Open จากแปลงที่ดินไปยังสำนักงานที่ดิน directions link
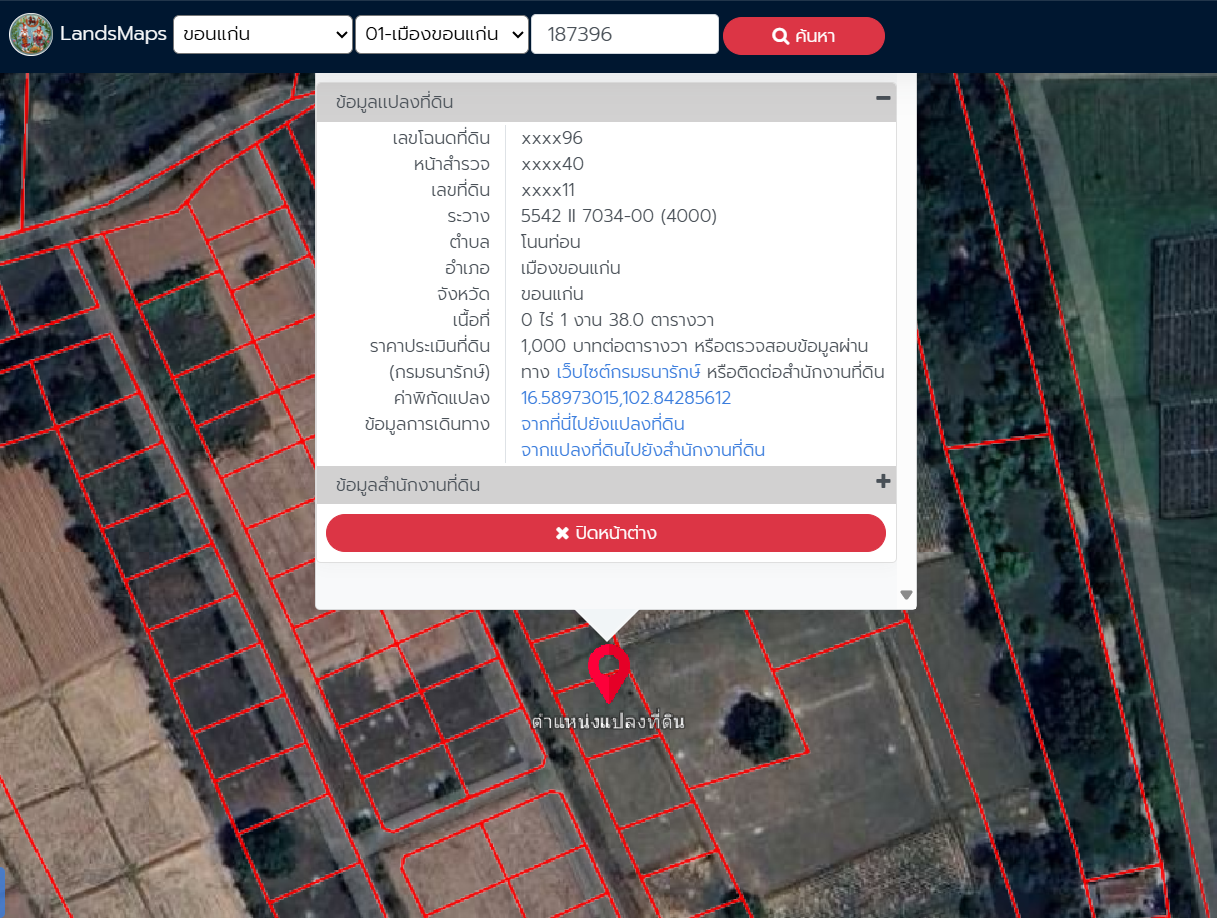 click(643, 450)
